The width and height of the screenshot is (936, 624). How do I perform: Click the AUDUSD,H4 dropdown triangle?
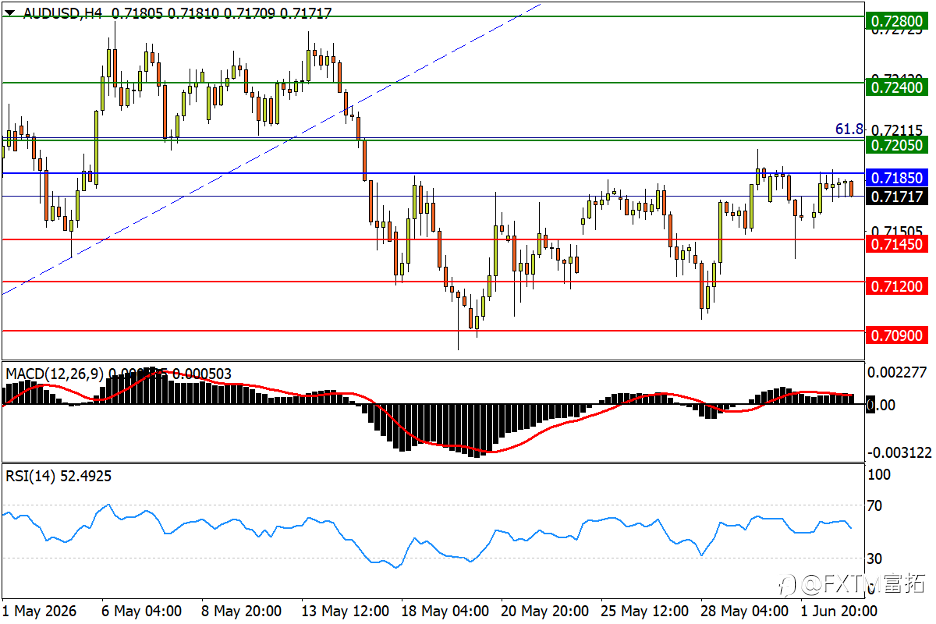[10, 12]
